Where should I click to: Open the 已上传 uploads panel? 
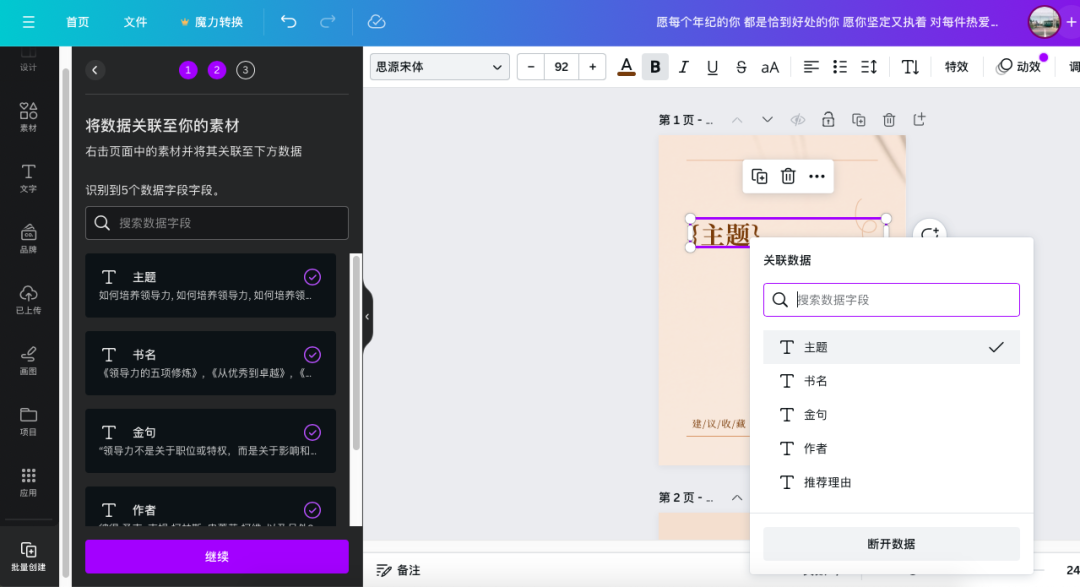pos(28,300)
